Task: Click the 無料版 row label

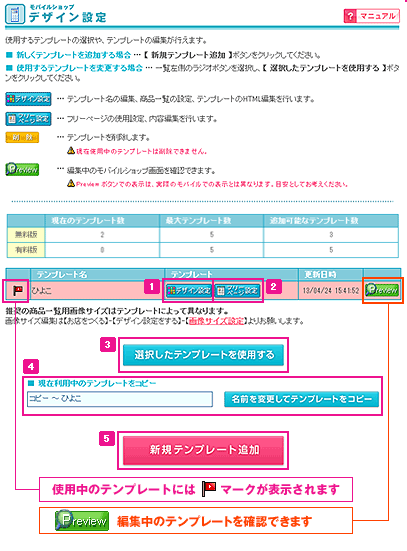Action: pos(26,234)
